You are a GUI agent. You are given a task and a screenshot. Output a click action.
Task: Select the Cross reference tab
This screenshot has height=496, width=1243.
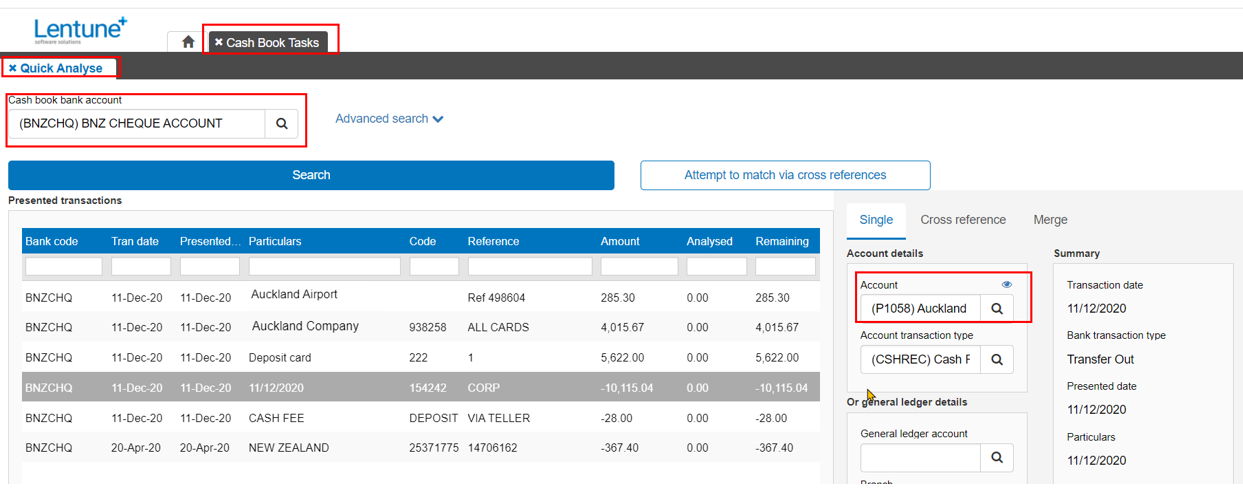click(x=963, y=220)
